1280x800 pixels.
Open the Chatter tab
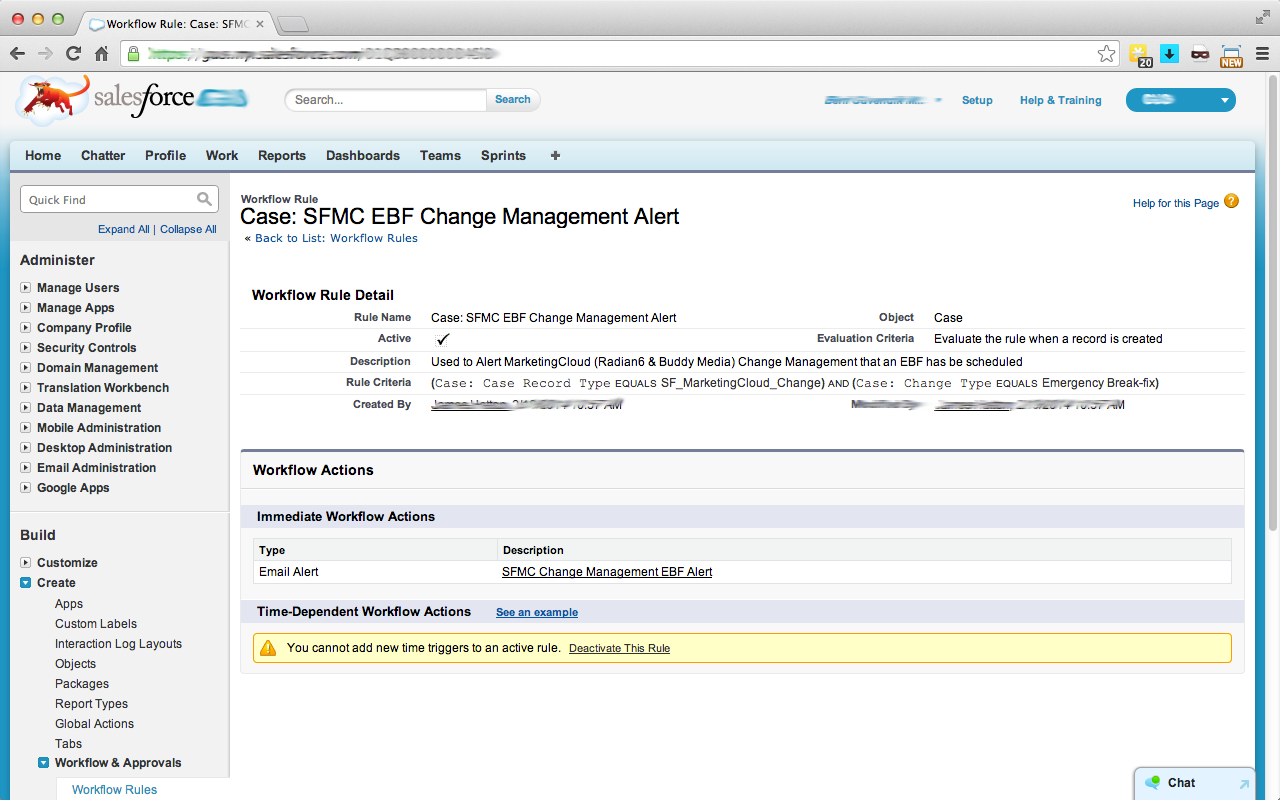(103, 155)
